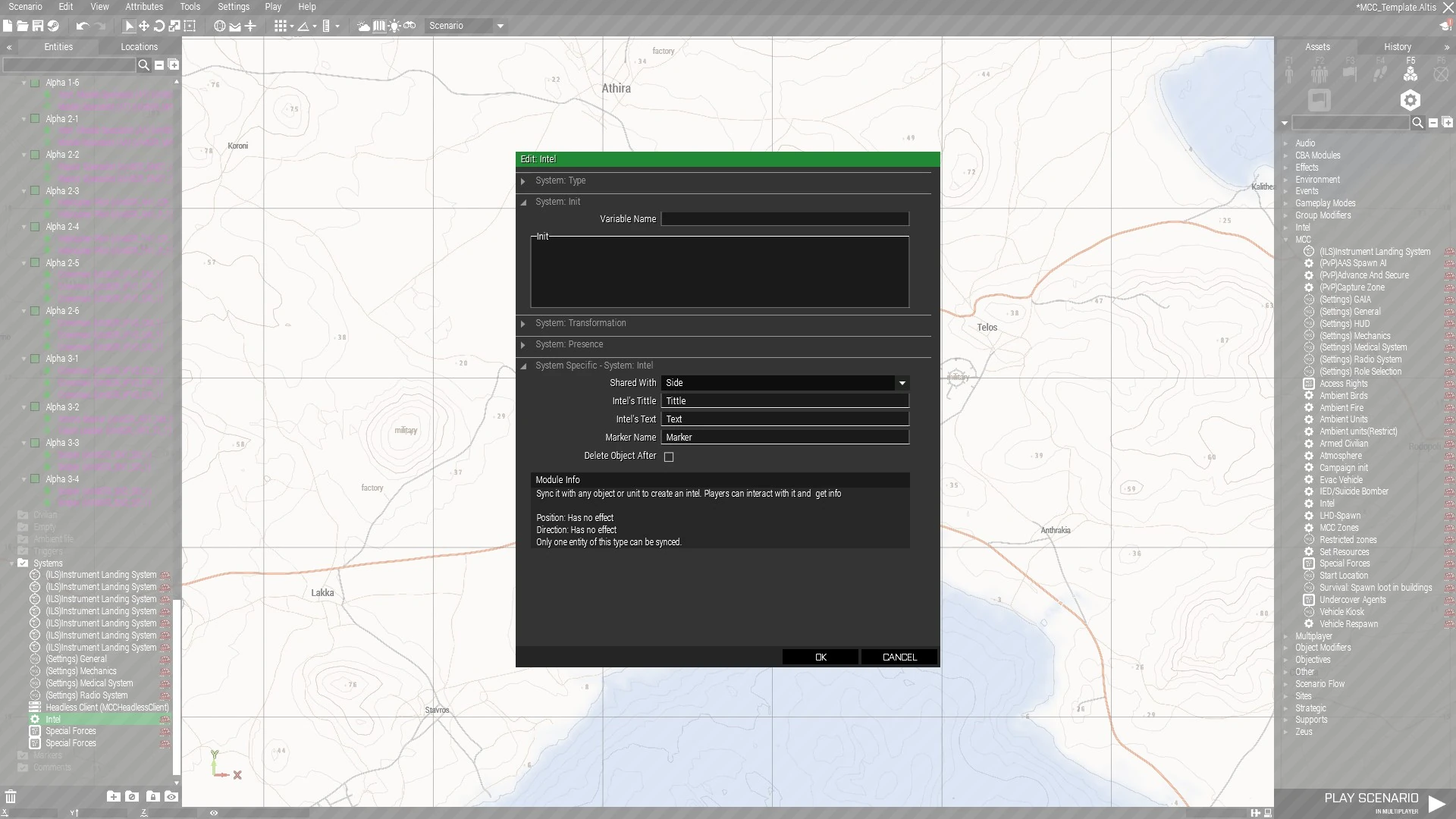The height and width of the screenshot is (819, 1456).
Task: Toggle the map textures icon
Action: (x=379, y=26)
